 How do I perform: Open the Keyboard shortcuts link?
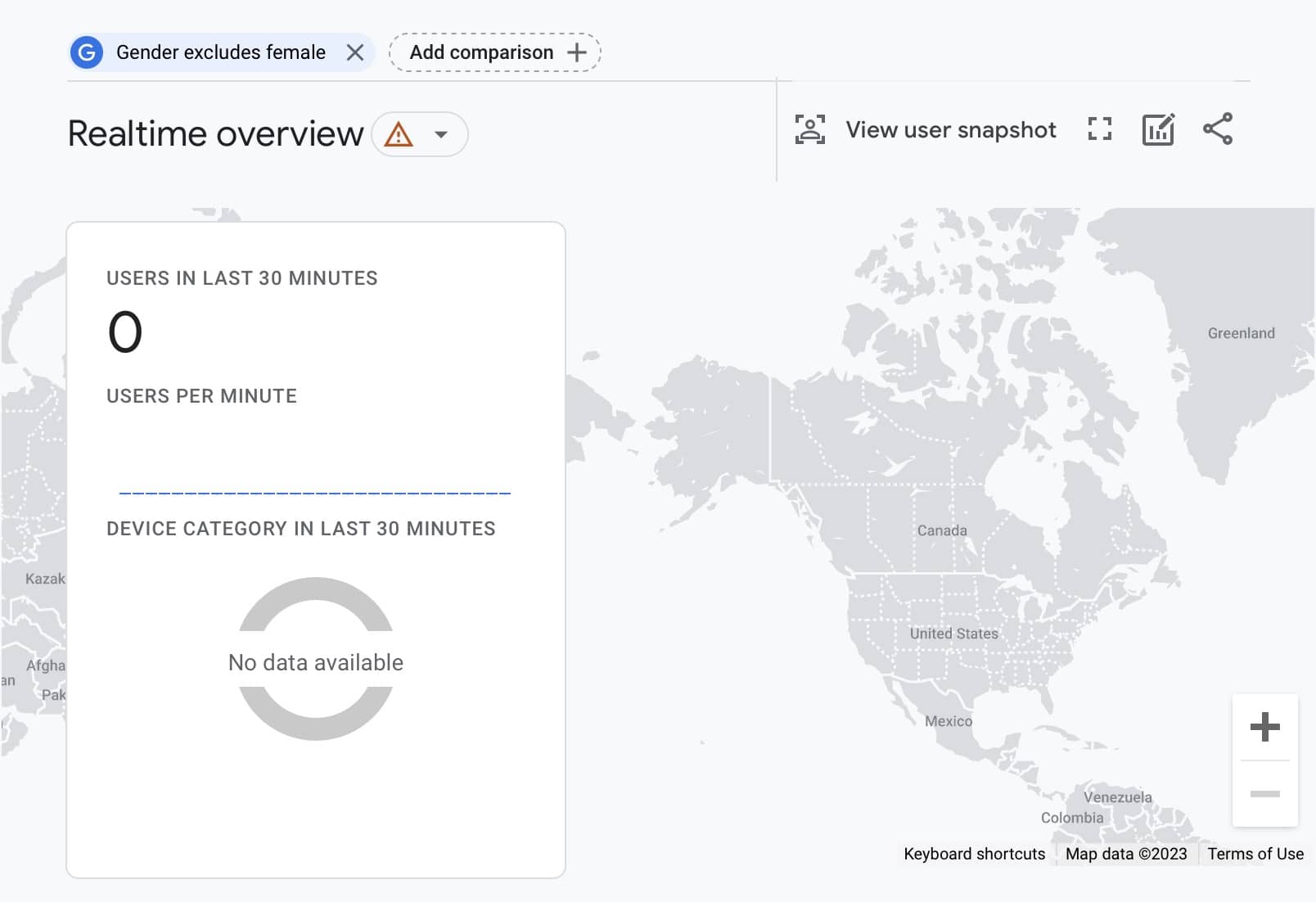pyautogui.click(x=973, y=854)
